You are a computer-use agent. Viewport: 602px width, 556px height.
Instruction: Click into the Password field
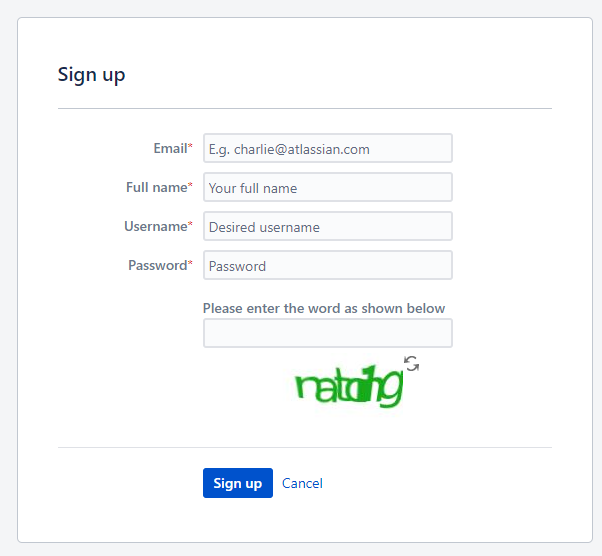327,266
